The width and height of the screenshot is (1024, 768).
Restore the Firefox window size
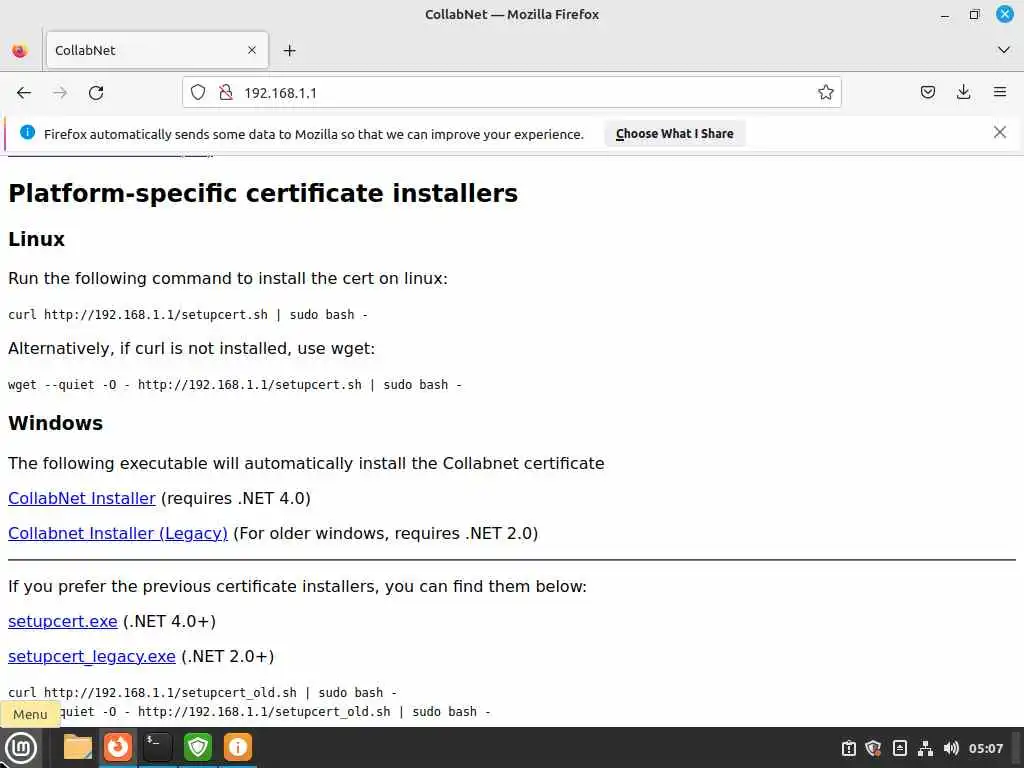(974, 14)
